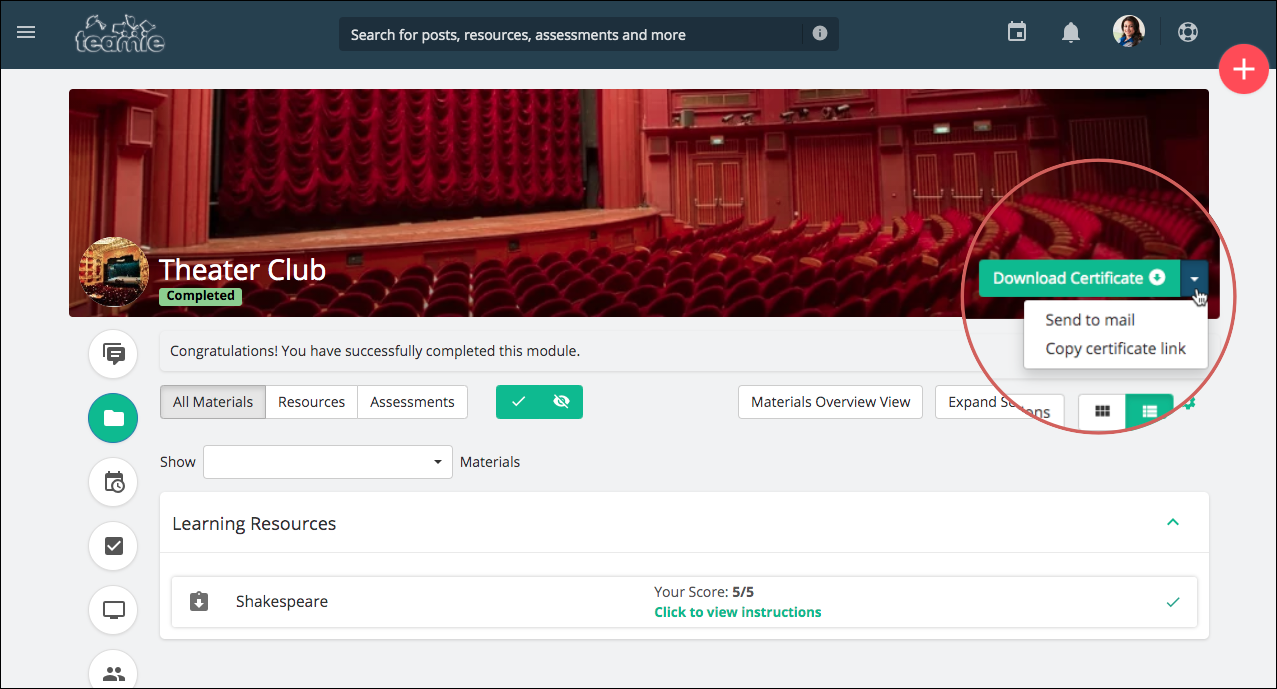Click the Shakespeare assignment icon

[199, 601]
